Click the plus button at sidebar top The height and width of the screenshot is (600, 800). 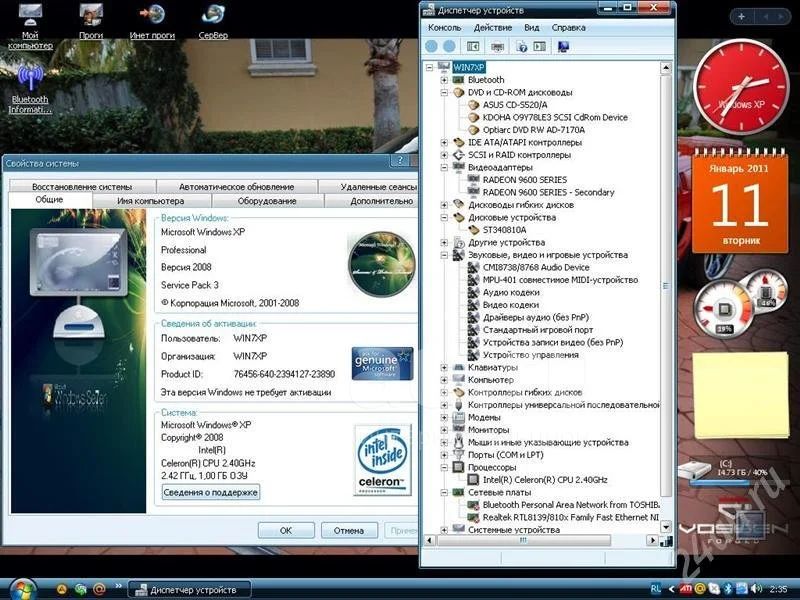pyautogui.click(x=741, y=16)
